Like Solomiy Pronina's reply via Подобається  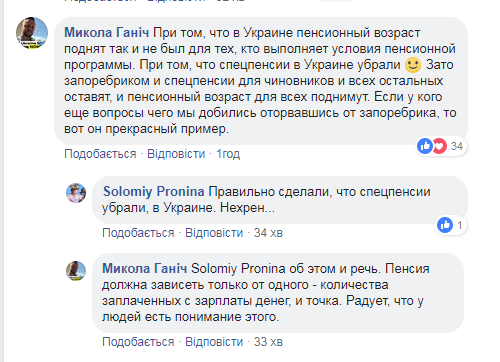pyautogui.click(x=138, y=233)
